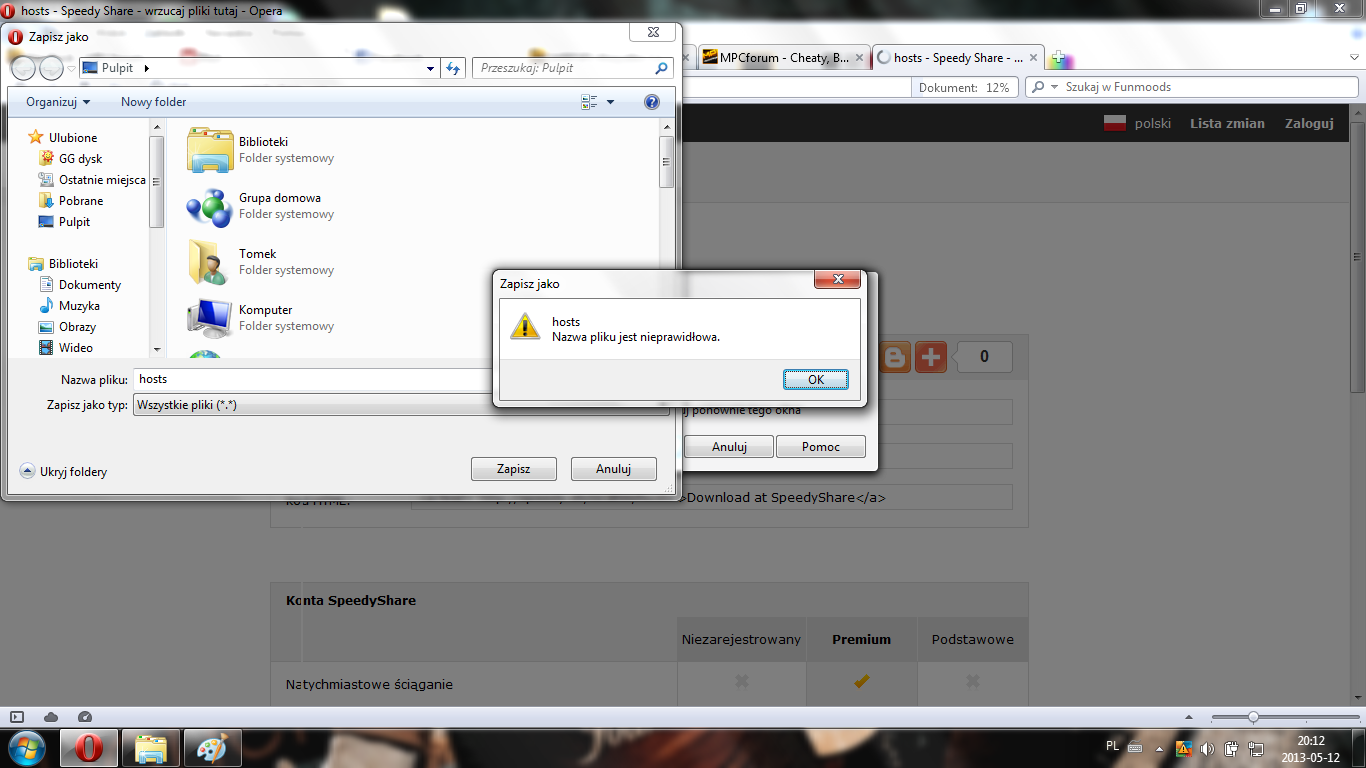Select Dokumenty library in sidebar
Screen dimensions: 1366x768
point(90,285)
